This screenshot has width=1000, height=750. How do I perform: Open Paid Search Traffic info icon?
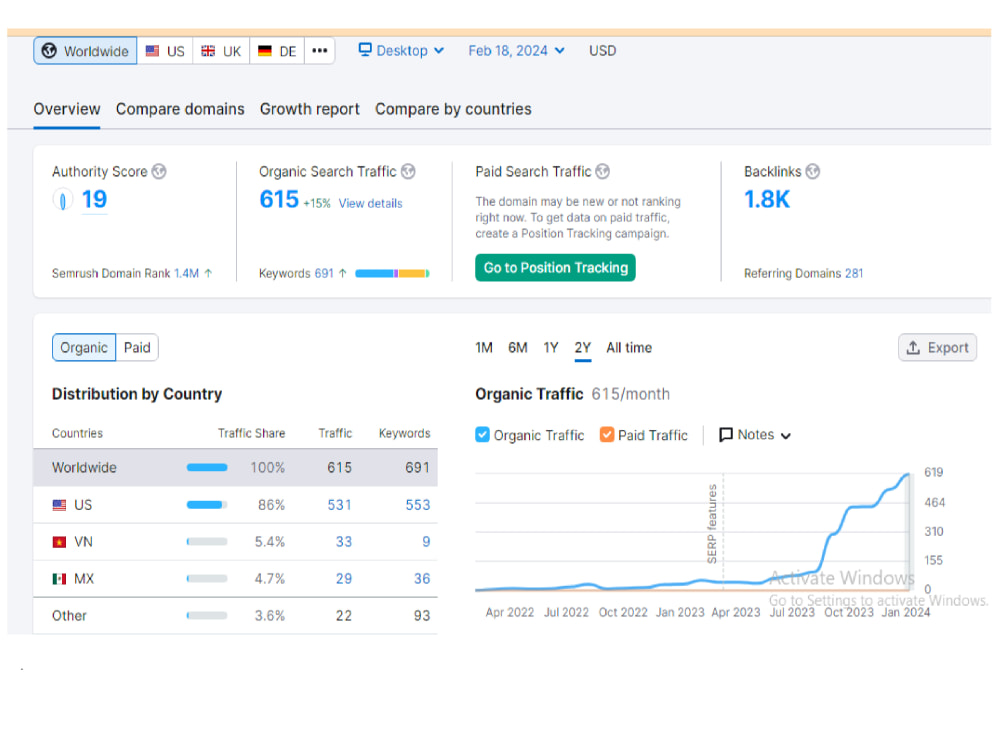(603, 172)
